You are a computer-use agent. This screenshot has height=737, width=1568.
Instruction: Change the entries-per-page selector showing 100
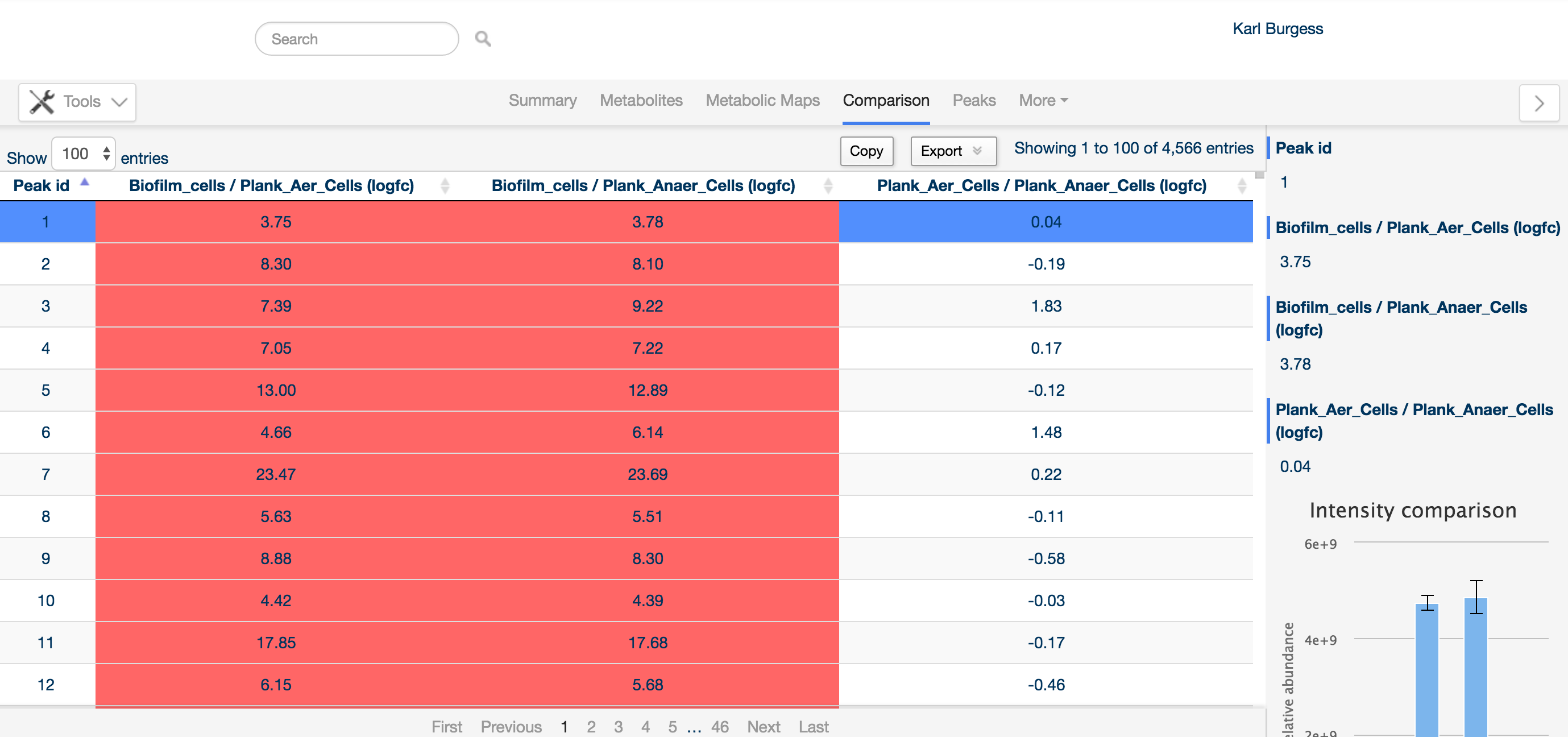click(x=84, y=154)
